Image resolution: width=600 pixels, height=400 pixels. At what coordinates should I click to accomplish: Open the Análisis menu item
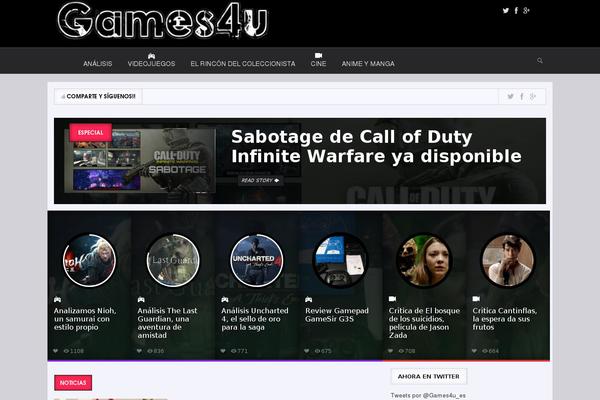[98, 64]
